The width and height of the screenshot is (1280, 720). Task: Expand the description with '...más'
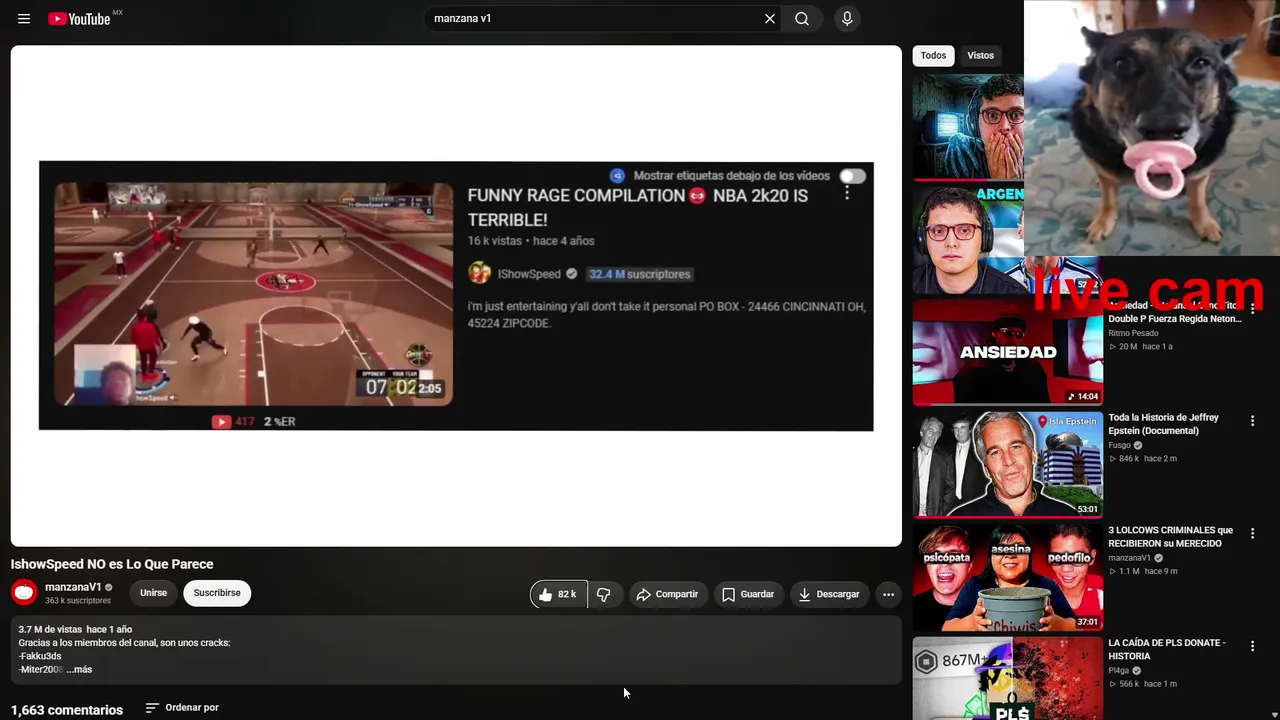[x=79, y=669]
